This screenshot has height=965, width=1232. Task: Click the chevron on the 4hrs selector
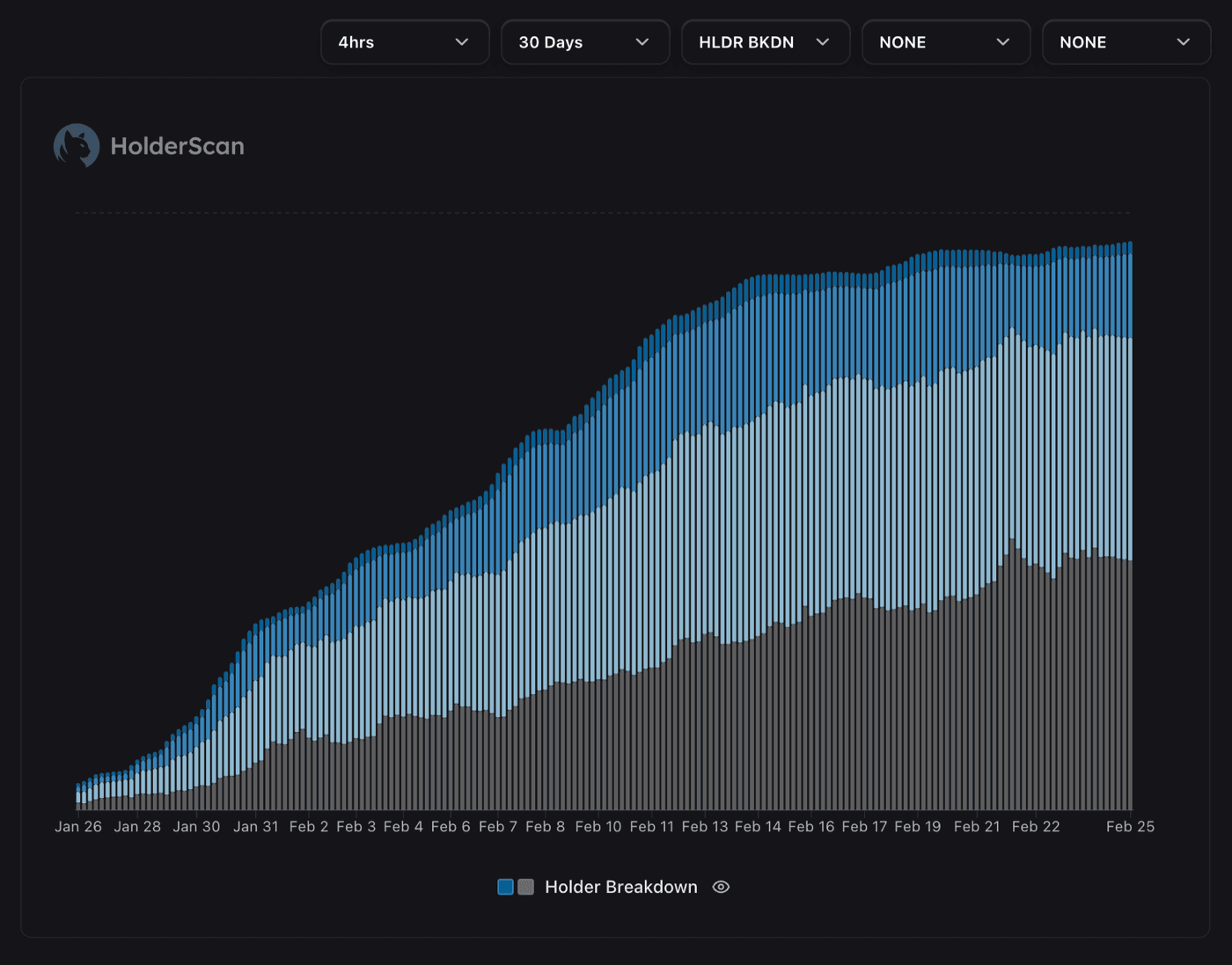(464, 41)
